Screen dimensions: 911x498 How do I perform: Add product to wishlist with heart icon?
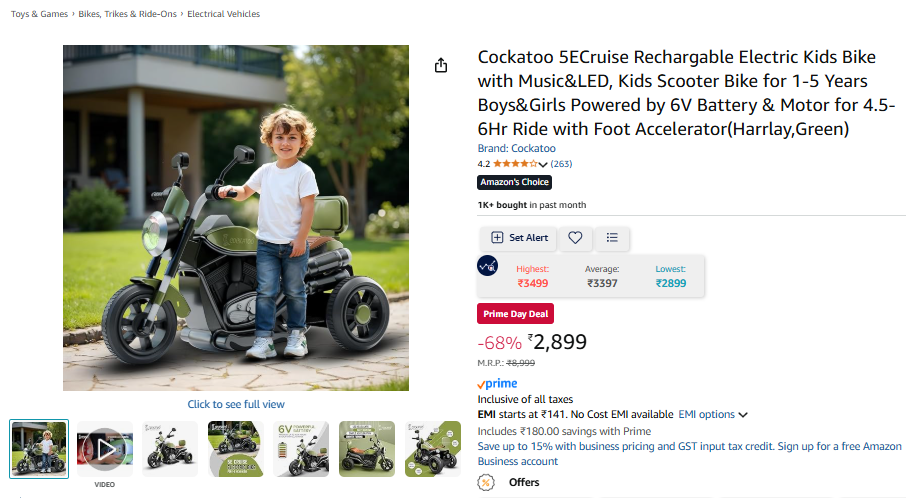[575, 238]
